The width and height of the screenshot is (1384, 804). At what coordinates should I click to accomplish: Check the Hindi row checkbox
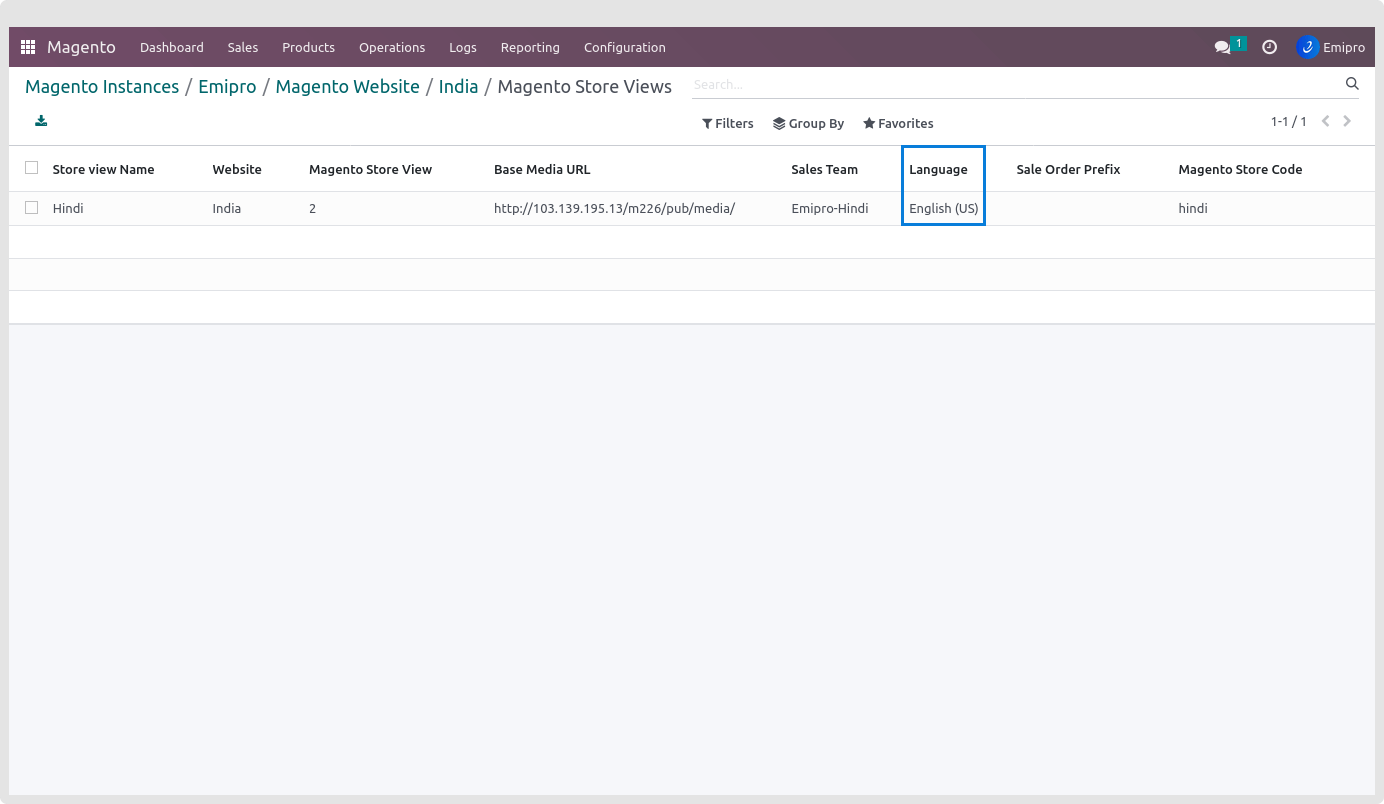32,208
